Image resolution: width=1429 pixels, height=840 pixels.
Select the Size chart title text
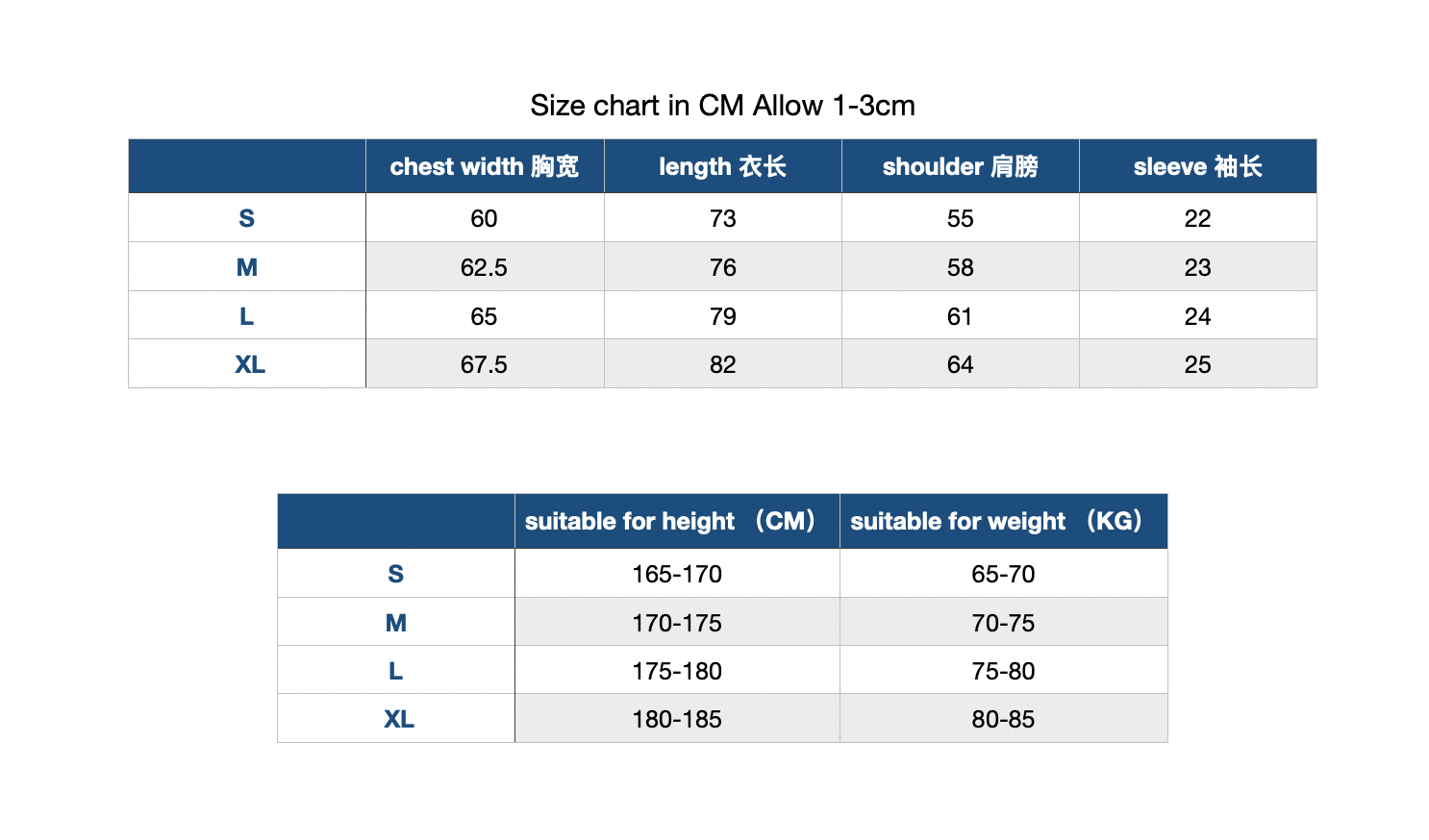[723, 105]
